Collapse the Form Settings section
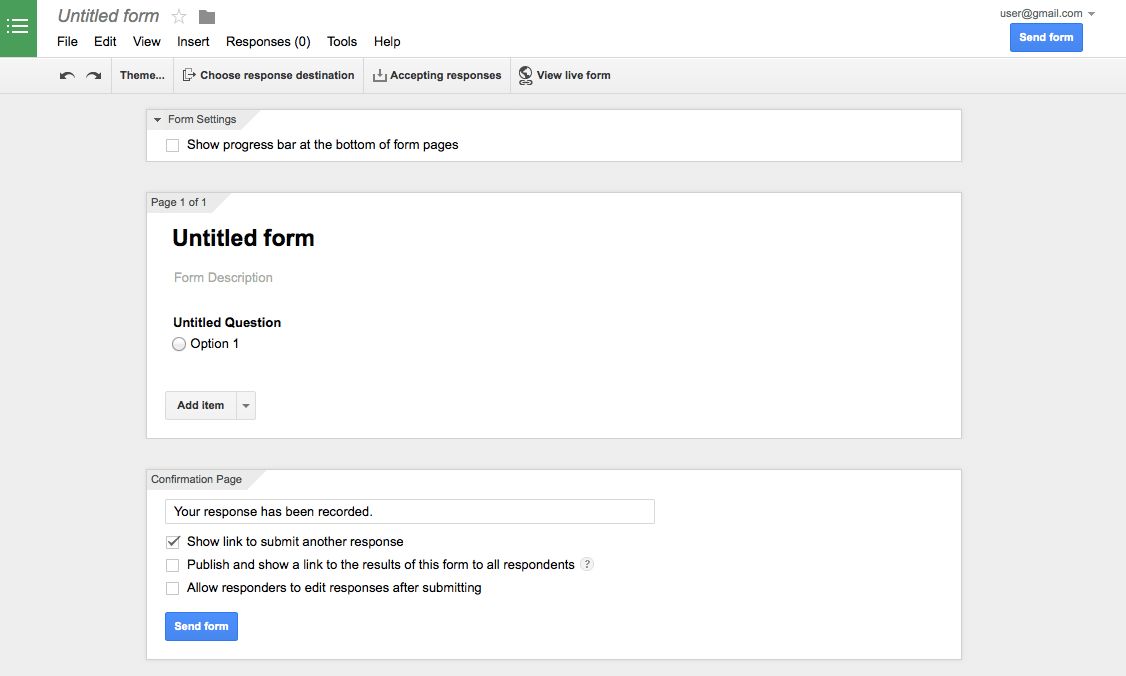 coord(158,119)
